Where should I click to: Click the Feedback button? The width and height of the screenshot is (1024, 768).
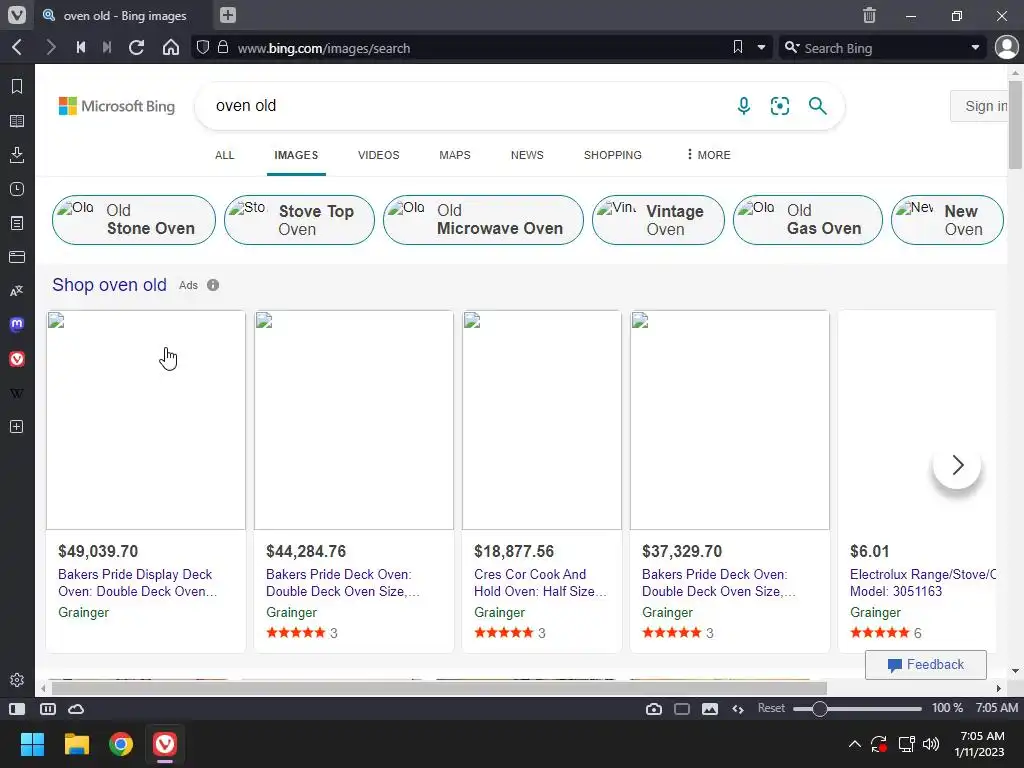click(x=925, y=665)
